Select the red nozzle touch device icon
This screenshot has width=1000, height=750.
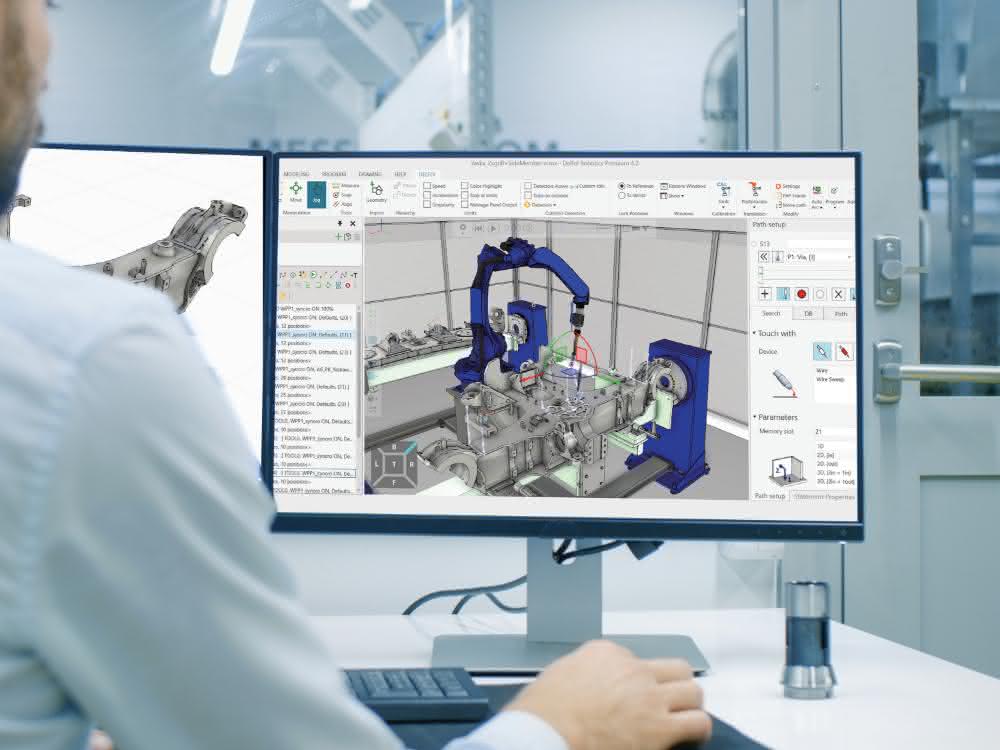click(x=844, y=351)
